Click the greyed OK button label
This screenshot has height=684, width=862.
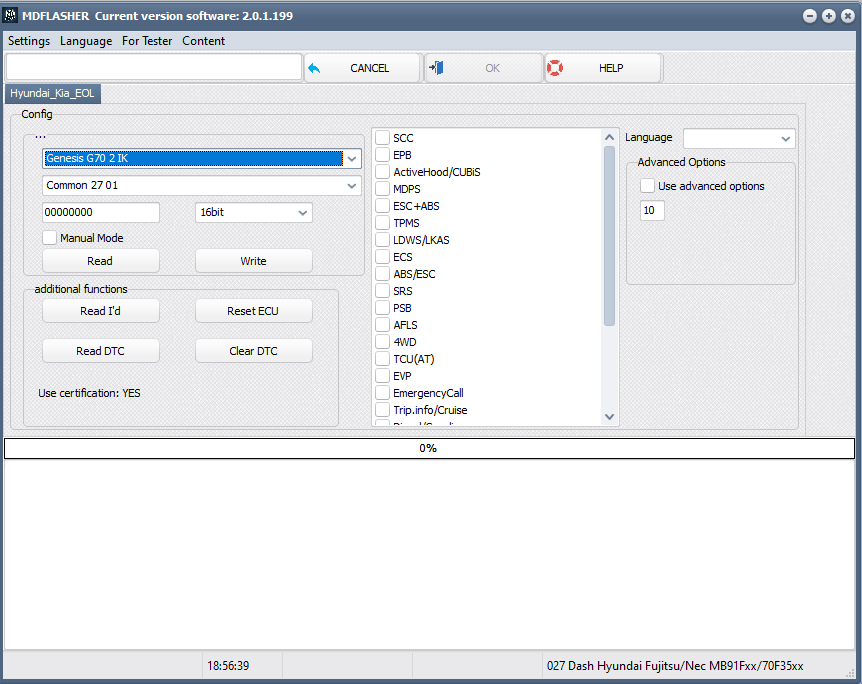493,68
